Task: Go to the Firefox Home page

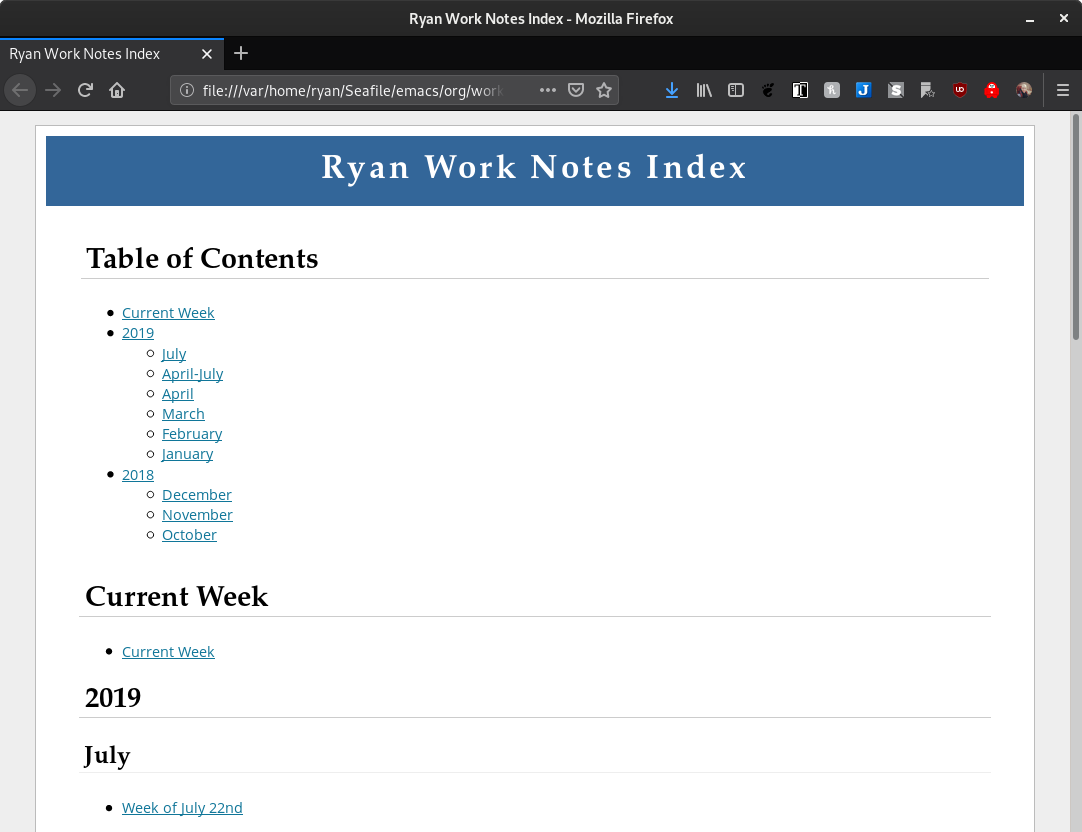Action: click(117, 90)
